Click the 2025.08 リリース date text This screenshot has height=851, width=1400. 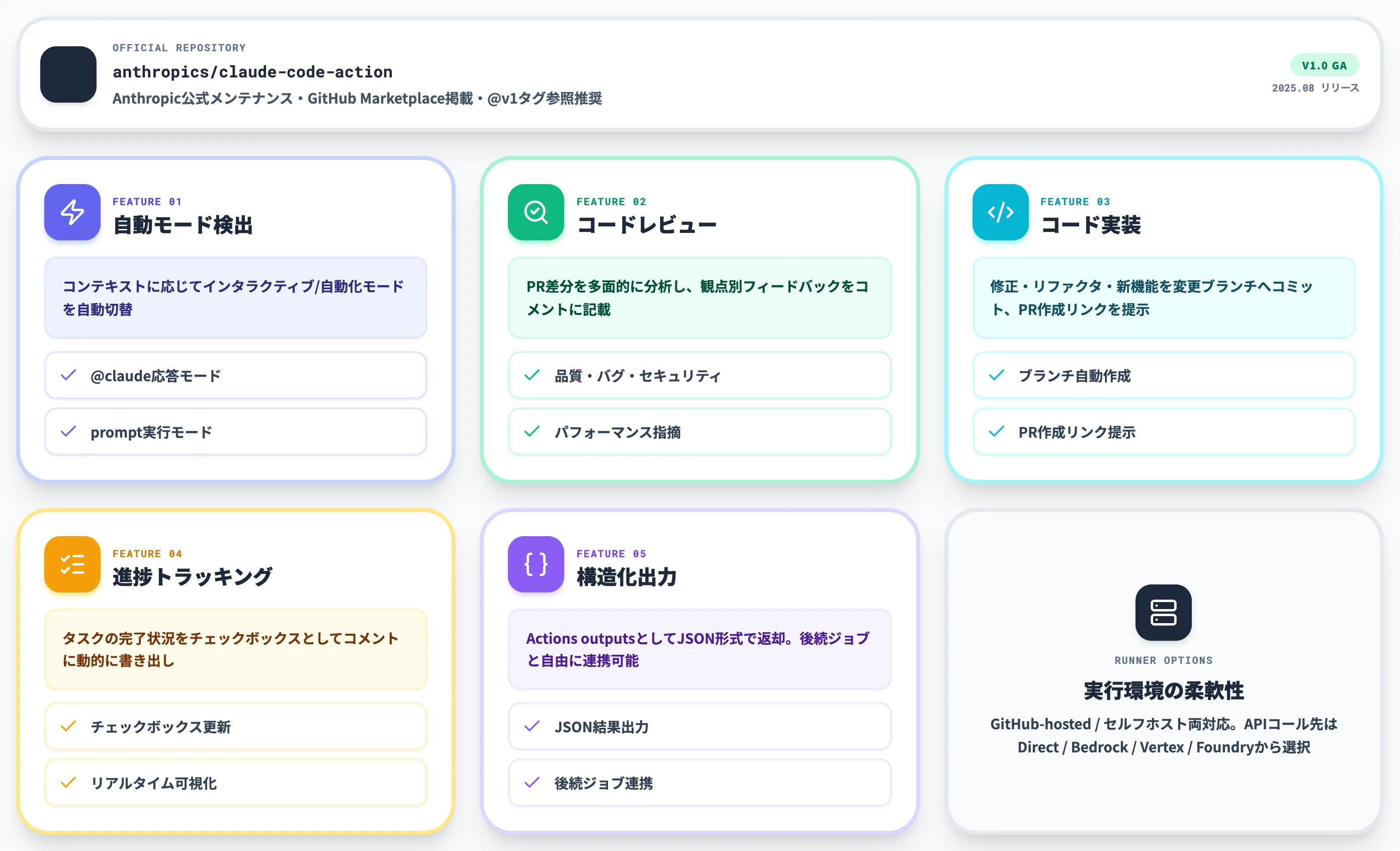1316,88
